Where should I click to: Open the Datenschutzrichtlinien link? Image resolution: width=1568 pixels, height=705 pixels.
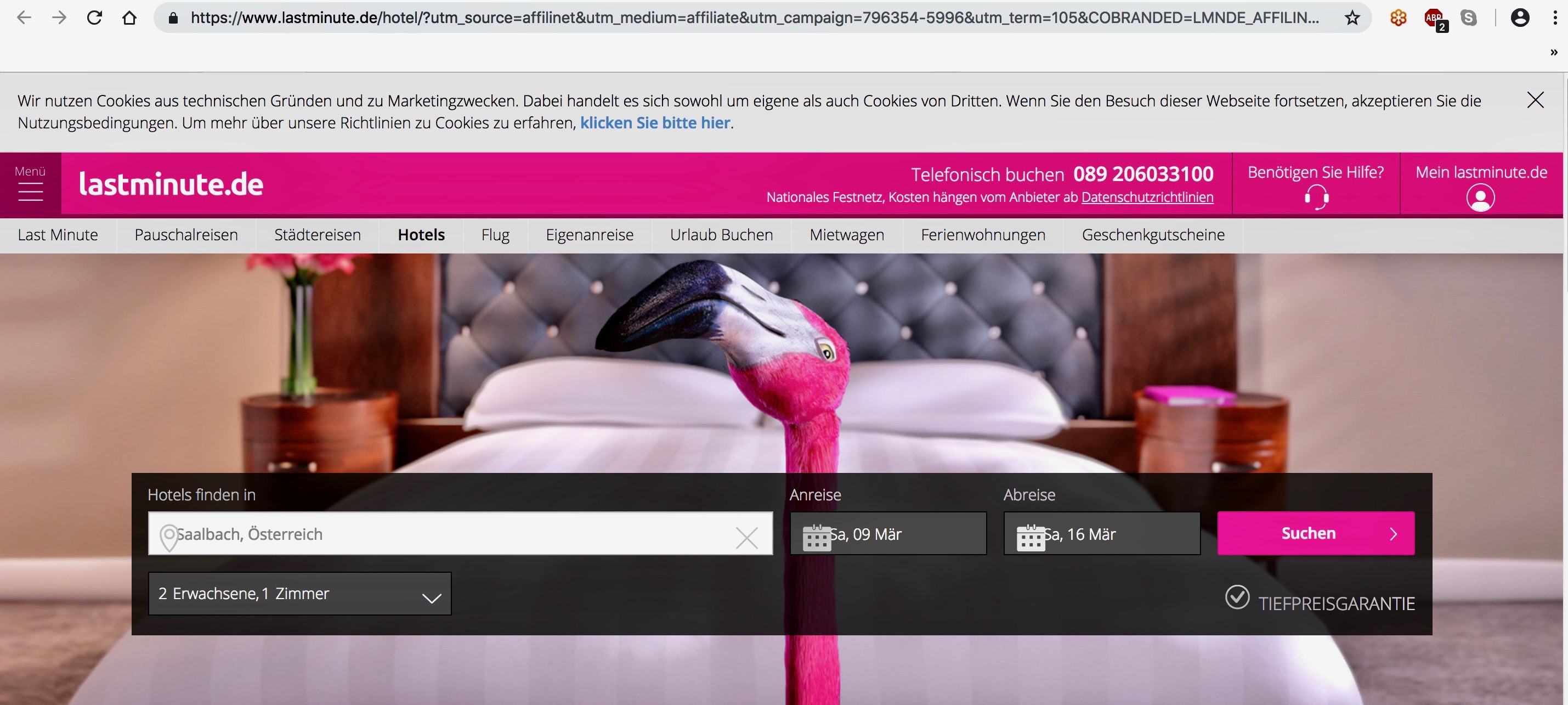point(1147,198)
